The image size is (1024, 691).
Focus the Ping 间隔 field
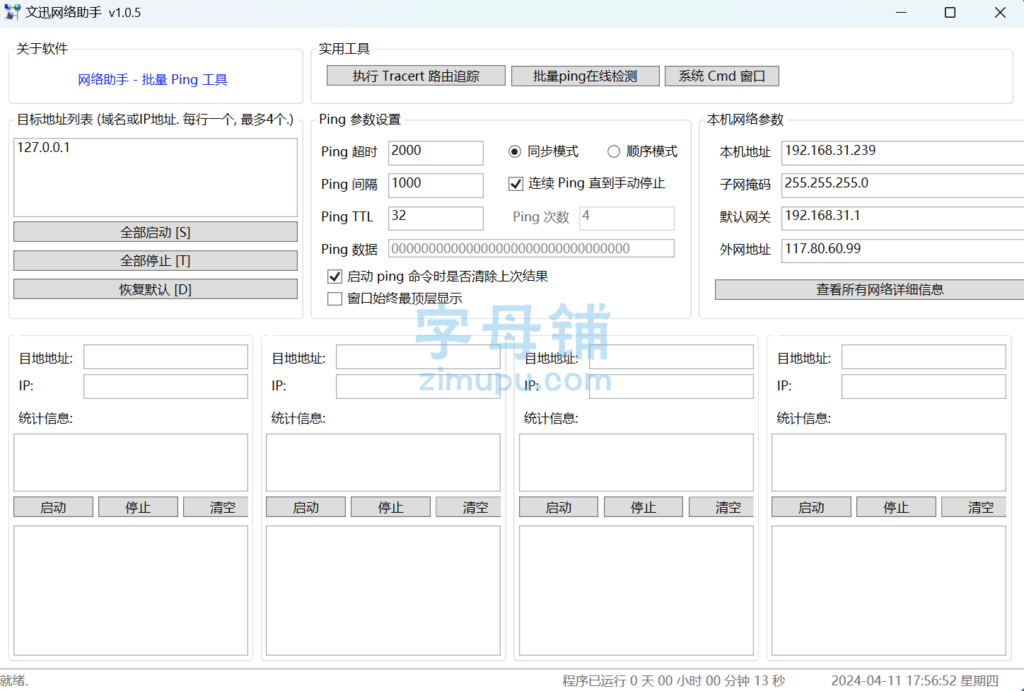tap(436, 185)
